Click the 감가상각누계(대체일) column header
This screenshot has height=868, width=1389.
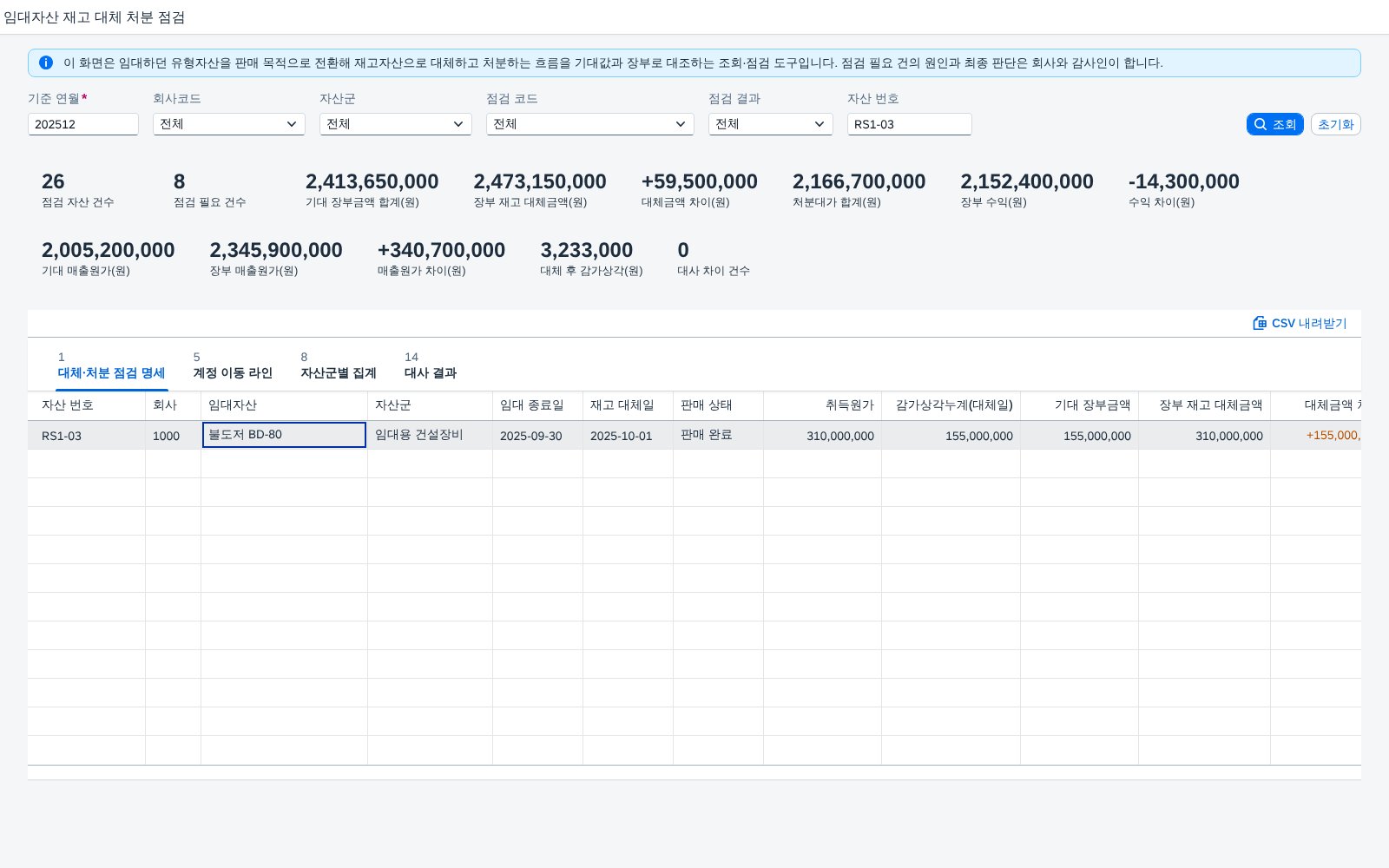tap(951, 405)
